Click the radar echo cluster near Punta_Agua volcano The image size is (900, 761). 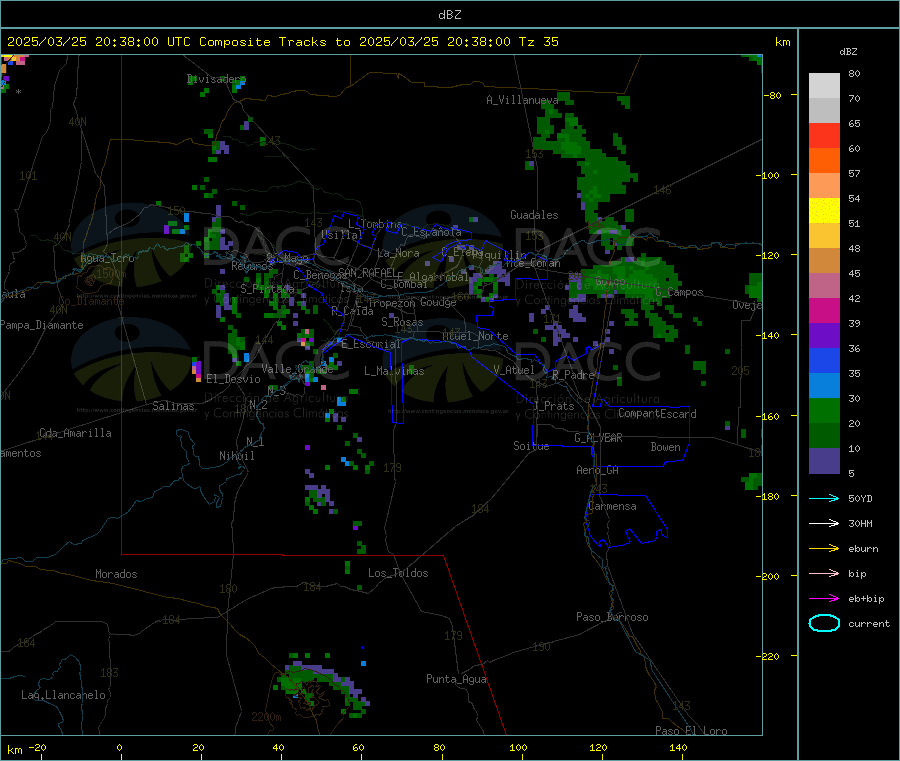321,686
